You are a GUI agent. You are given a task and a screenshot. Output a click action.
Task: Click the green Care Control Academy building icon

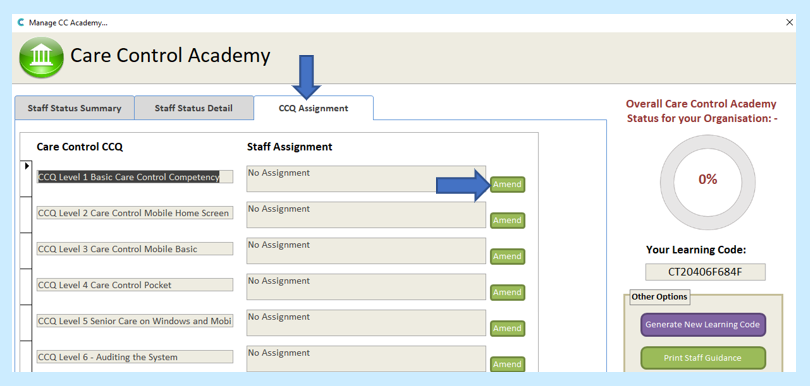point(41,57)
